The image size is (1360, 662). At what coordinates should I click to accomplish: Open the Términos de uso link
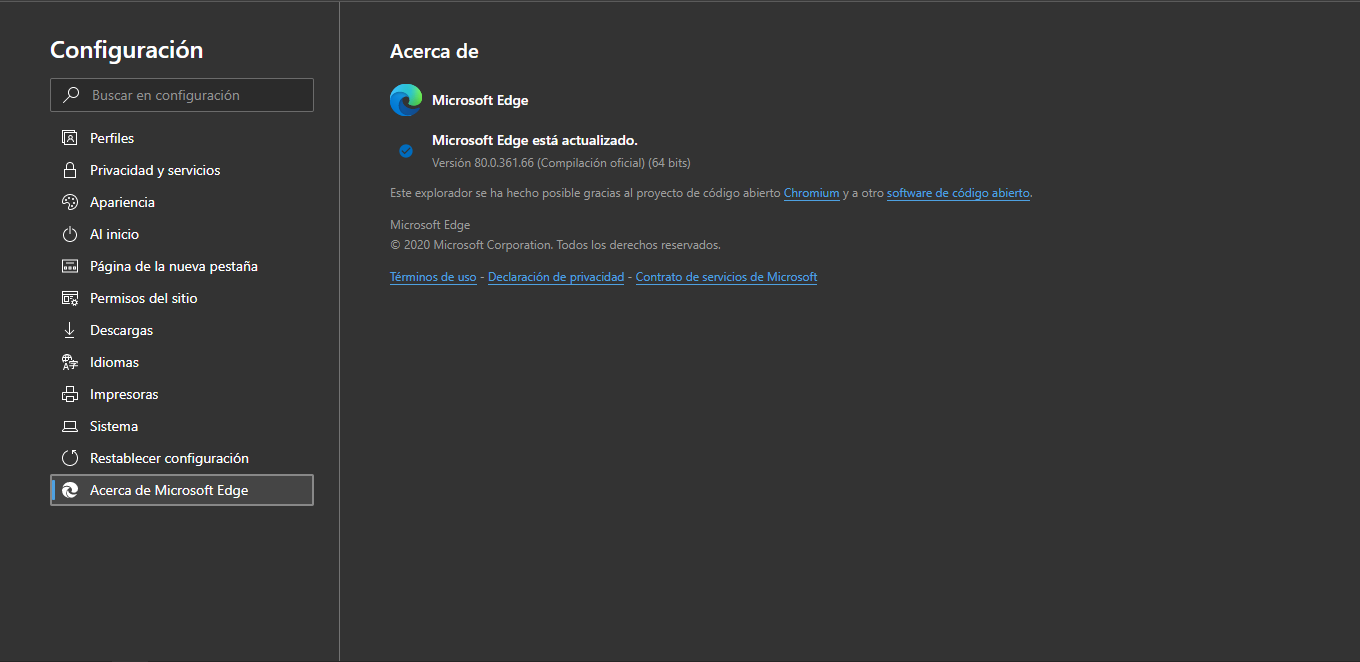point(433,277)
